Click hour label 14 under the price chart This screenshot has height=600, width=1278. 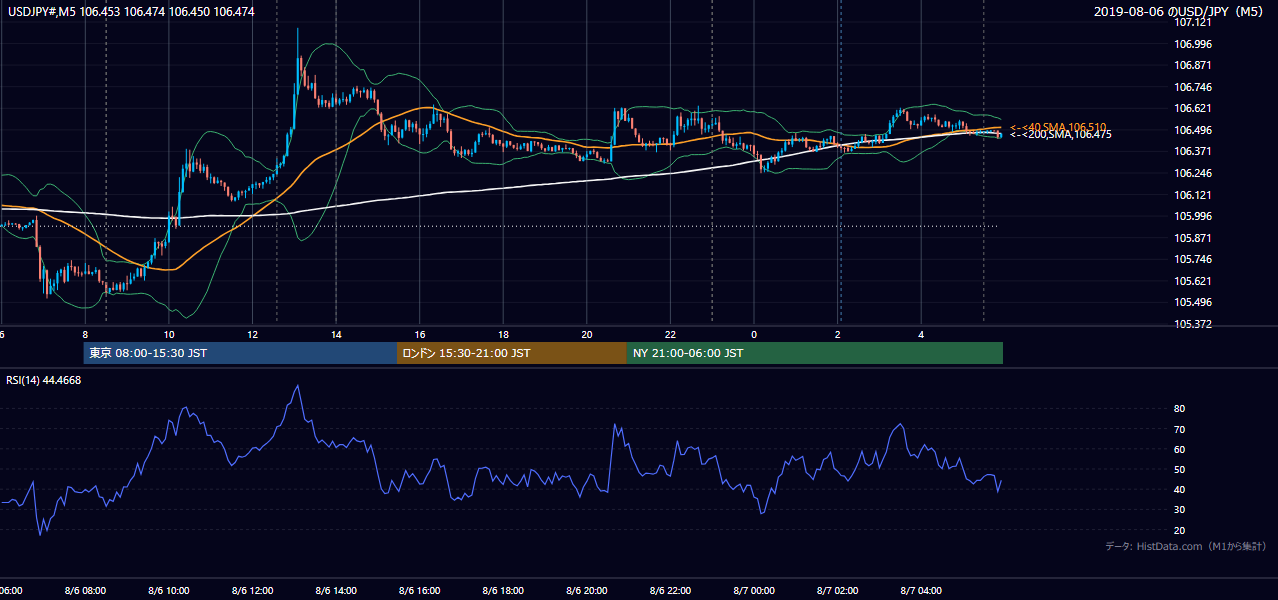[x=336, y=334]
